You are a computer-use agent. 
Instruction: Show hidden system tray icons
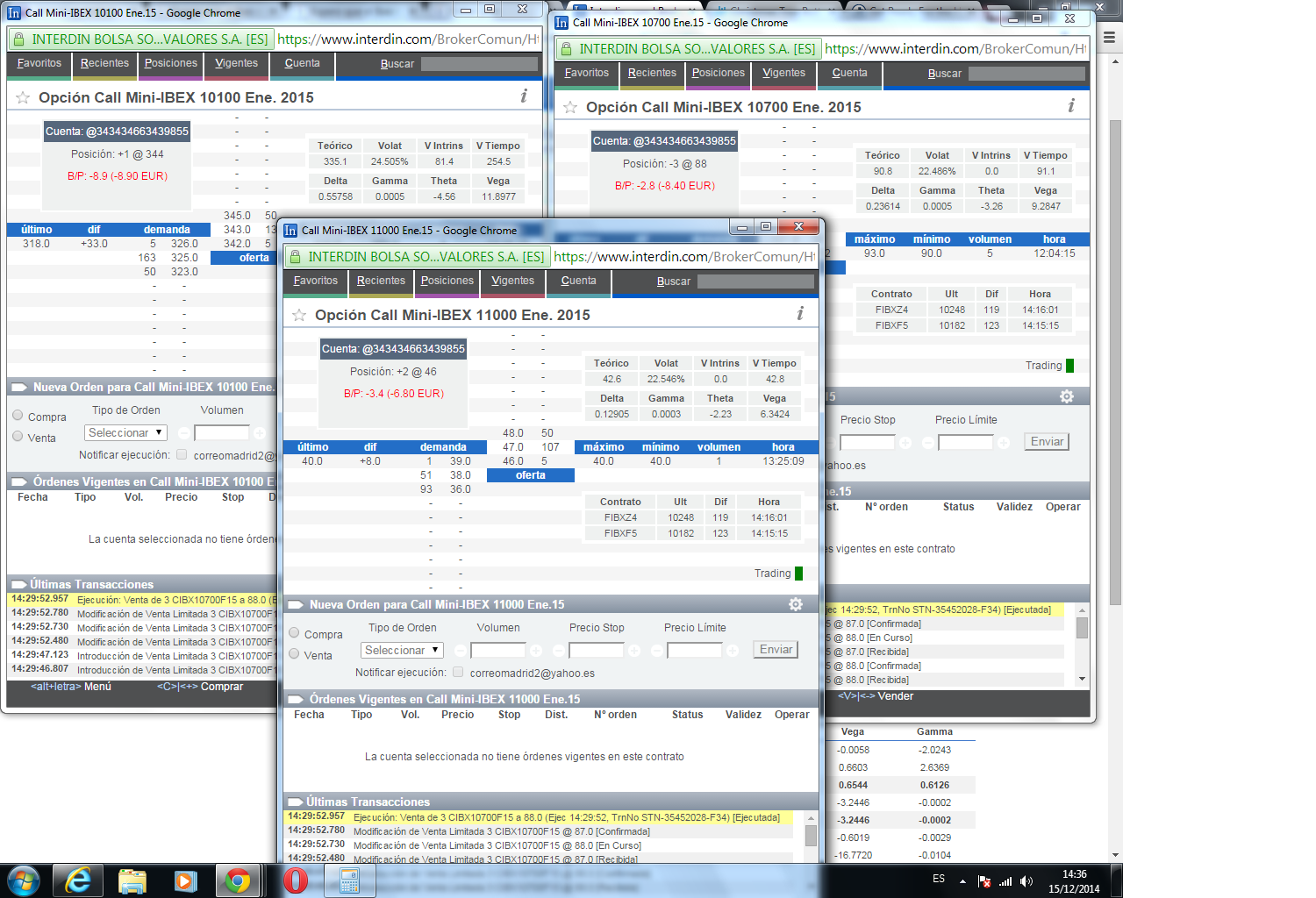coord(962,880)
